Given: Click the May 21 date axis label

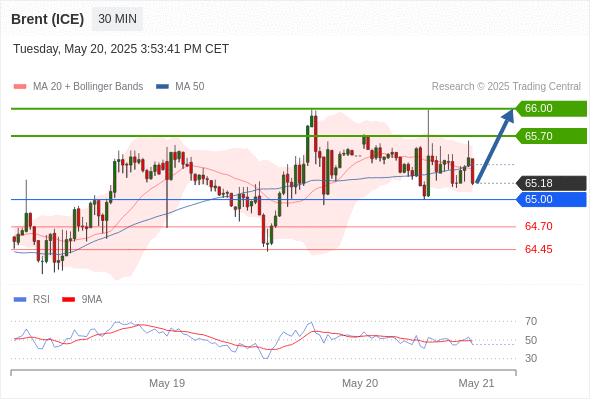Looking at the screenshot, I should pos(476,383).
